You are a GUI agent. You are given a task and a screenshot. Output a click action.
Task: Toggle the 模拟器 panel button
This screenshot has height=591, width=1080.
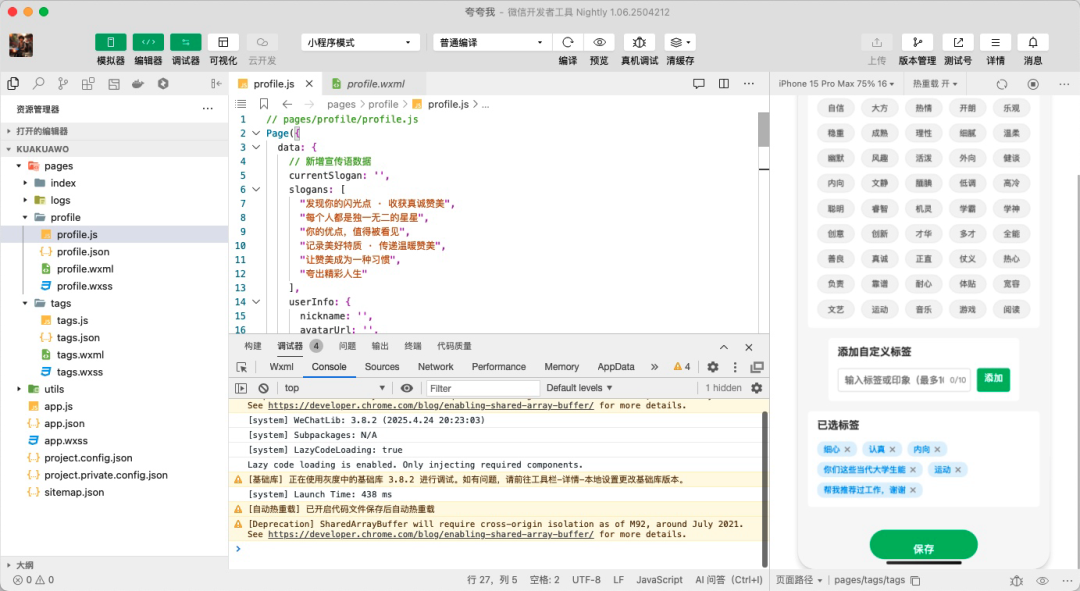click(x=110, y=42)
